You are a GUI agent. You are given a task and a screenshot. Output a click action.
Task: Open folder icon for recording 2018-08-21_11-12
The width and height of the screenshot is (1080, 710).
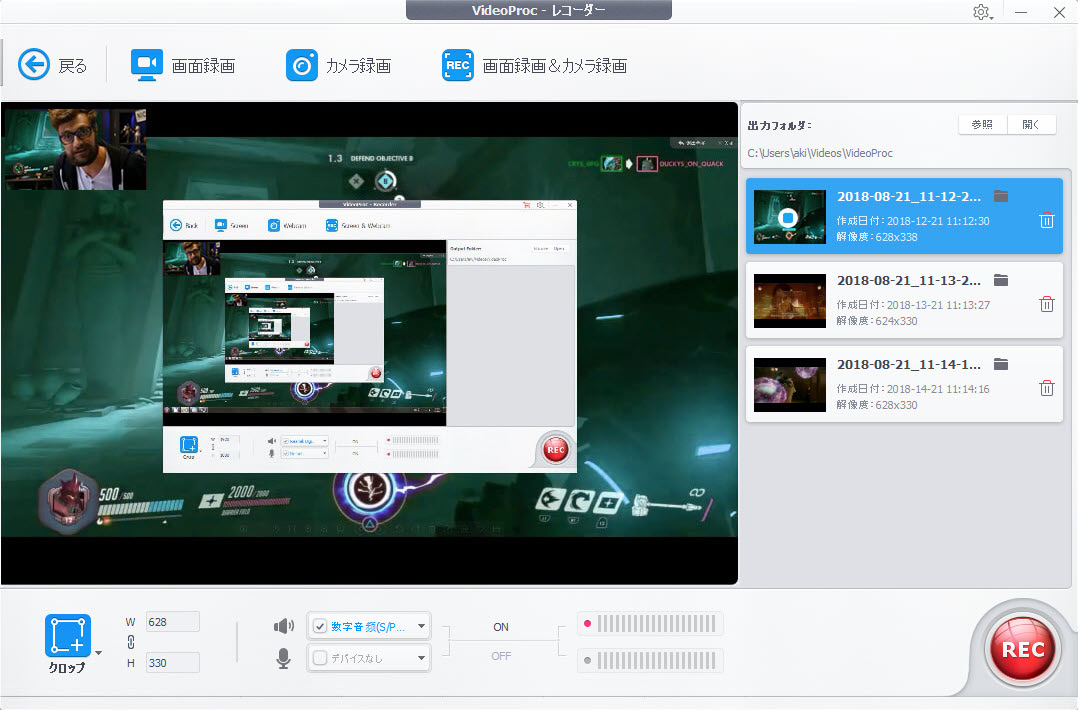[1001, 196]
